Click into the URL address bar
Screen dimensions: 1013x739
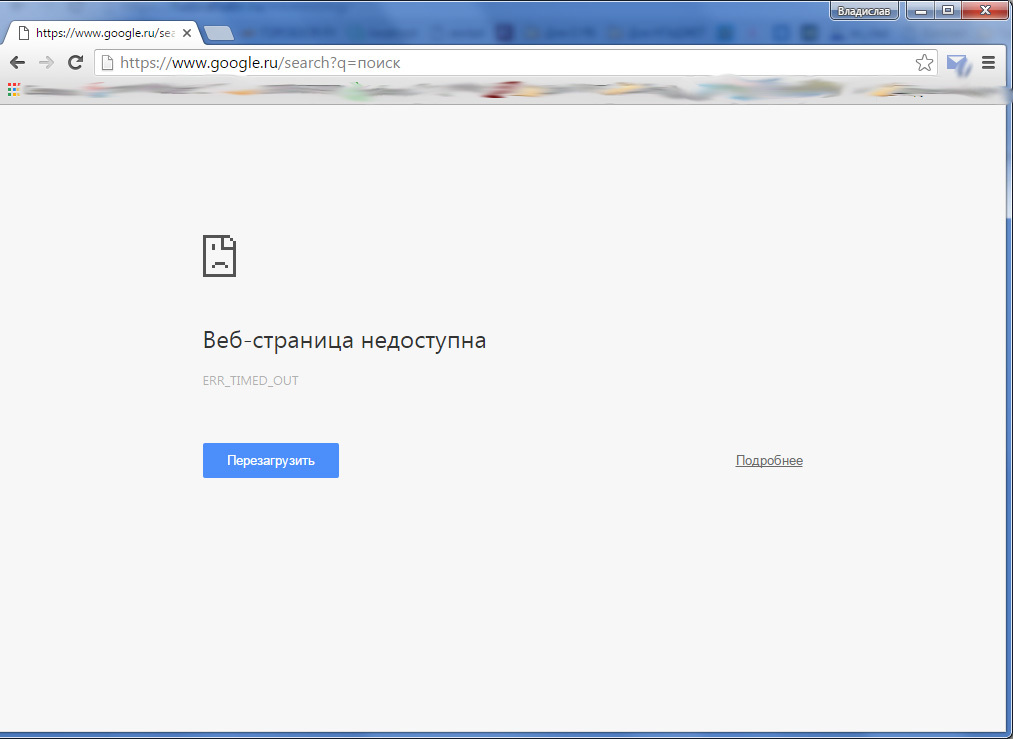point(500,63)
